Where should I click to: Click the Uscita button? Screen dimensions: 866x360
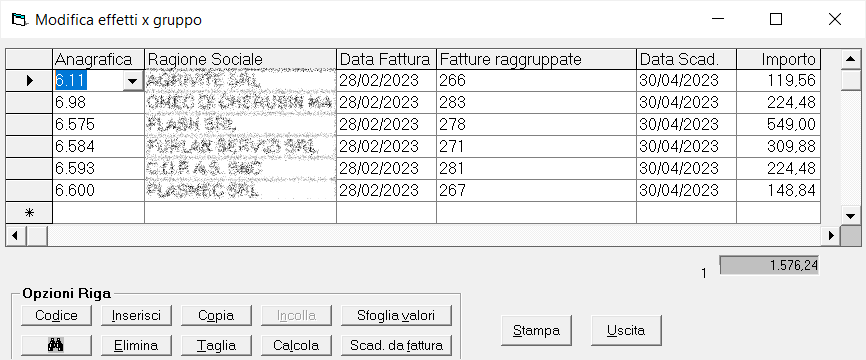[626, 331]
